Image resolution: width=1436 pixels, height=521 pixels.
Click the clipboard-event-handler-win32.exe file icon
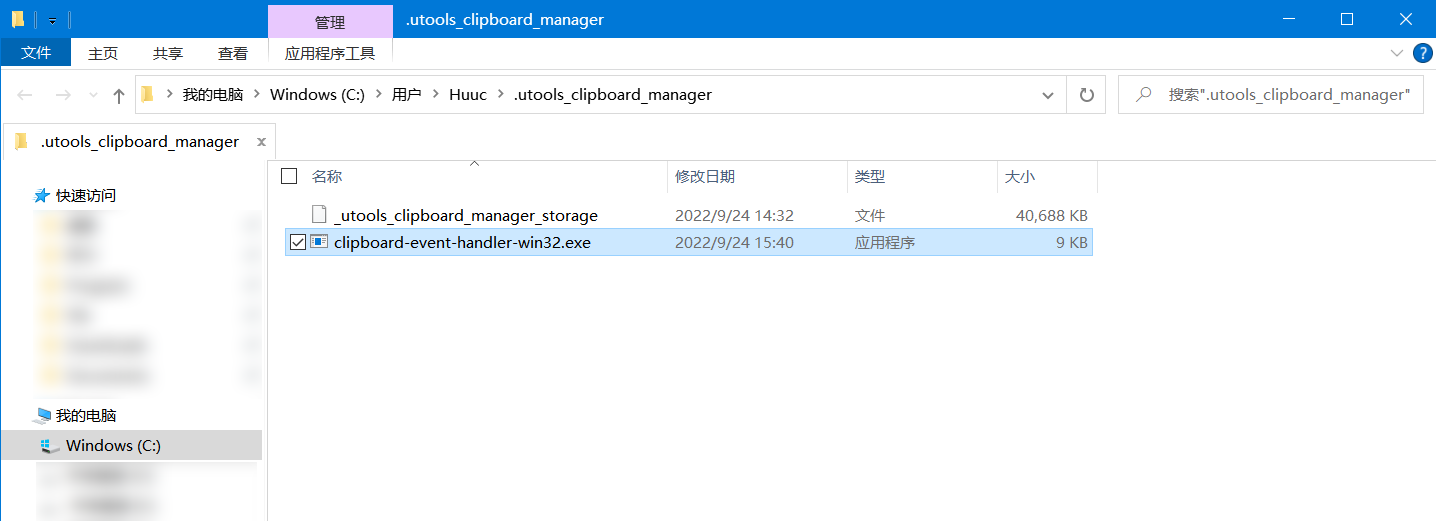320,241
